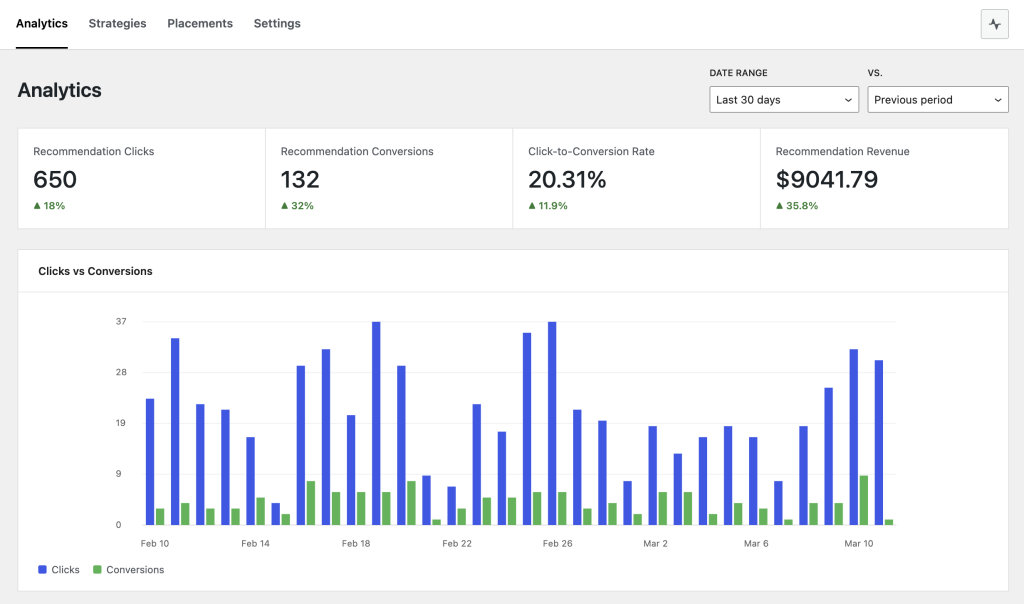The height and width of the screenshot is (604, 1024).
Task: Select the Recommendation Clicks 650 value
Action: tap(55, 180)
